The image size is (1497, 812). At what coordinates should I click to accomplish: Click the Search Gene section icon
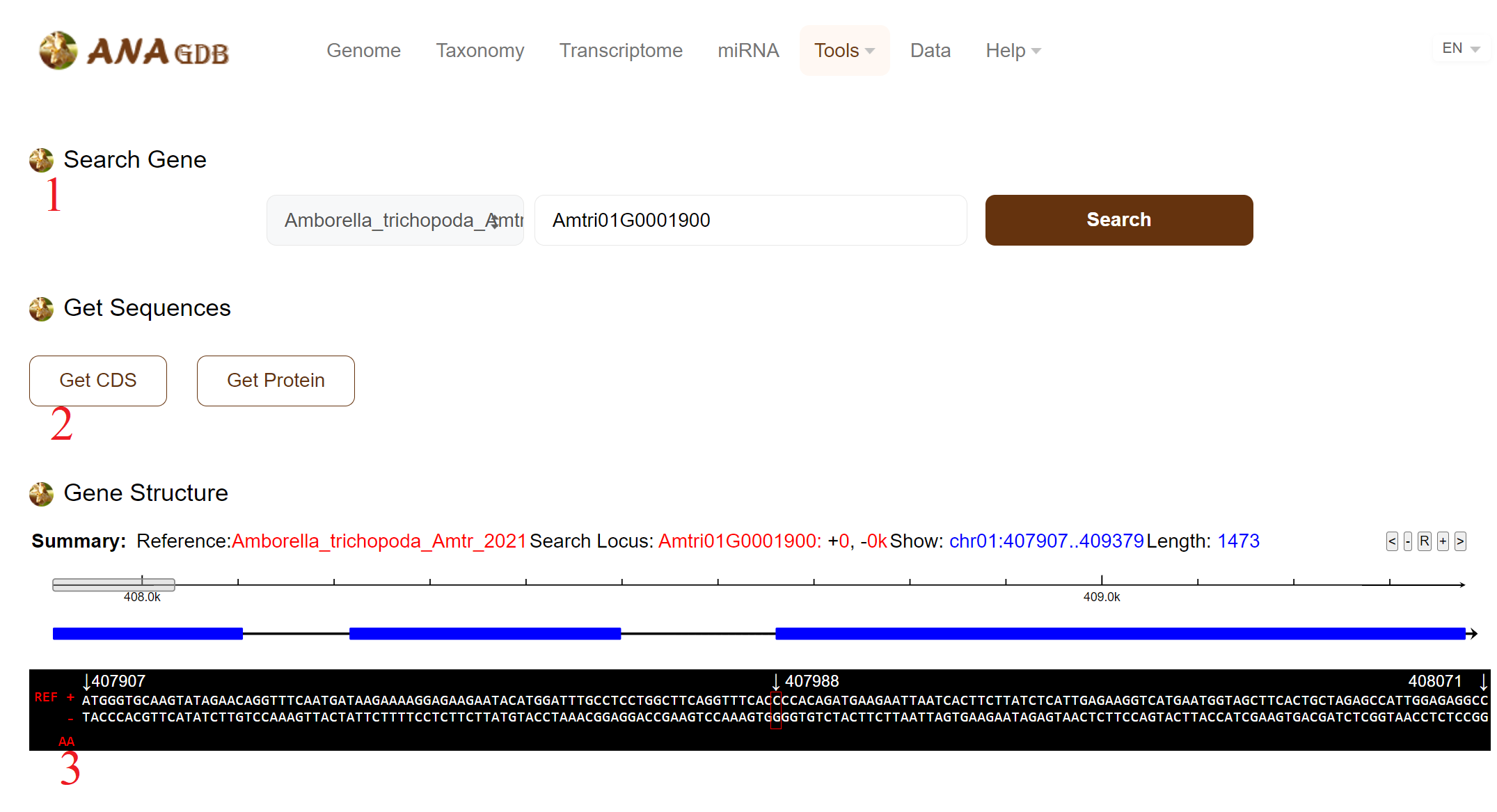coord(41,160)
